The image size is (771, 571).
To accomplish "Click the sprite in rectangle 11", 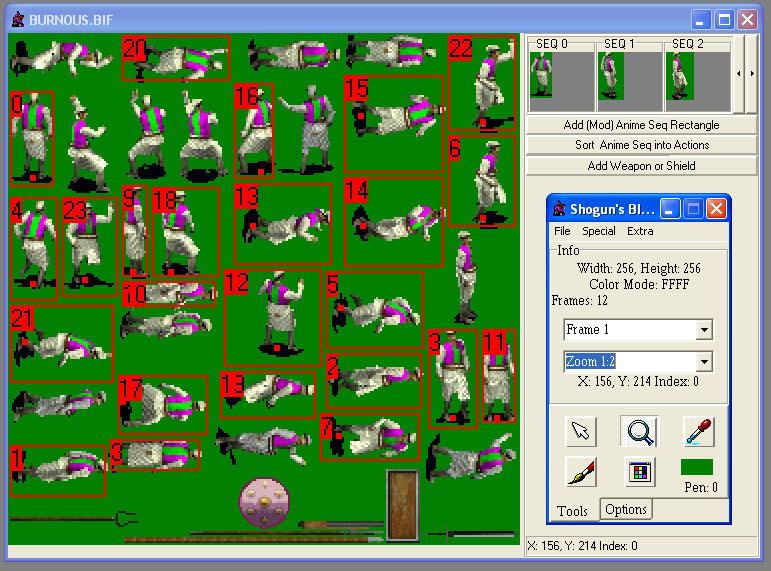I will [499, 376].
